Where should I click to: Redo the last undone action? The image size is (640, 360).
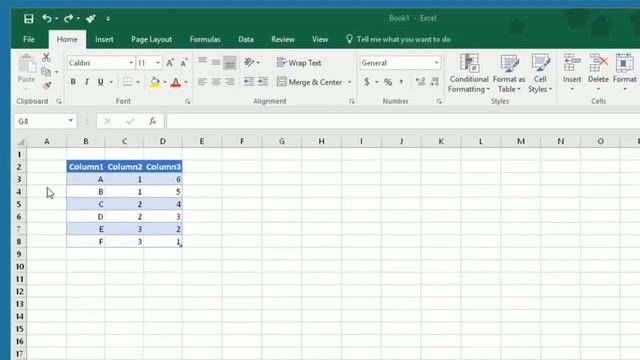[x=68, y=18]
